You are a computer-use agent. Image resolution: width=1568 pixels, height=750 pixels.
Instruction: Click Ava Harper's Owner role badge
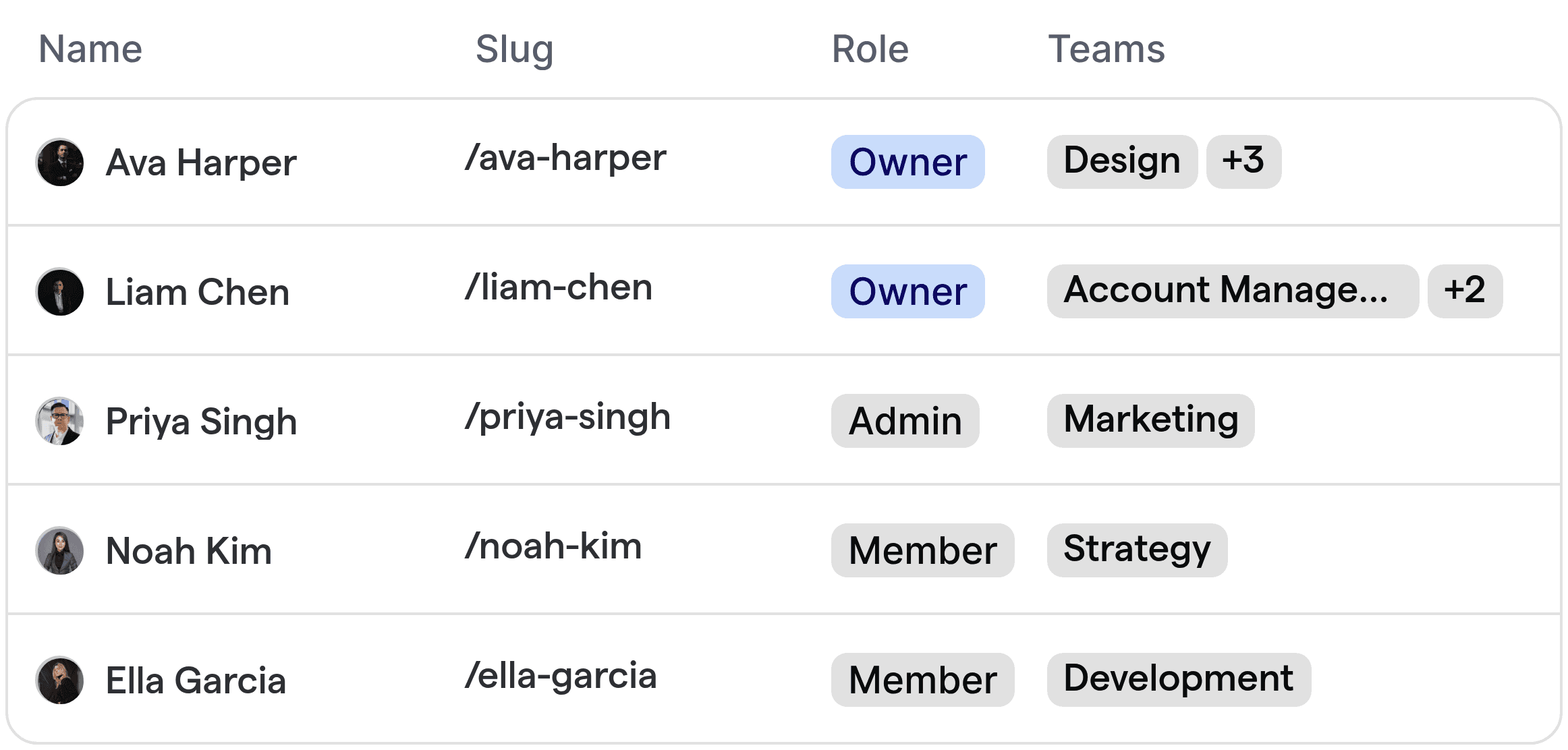(x=907, y=162)
